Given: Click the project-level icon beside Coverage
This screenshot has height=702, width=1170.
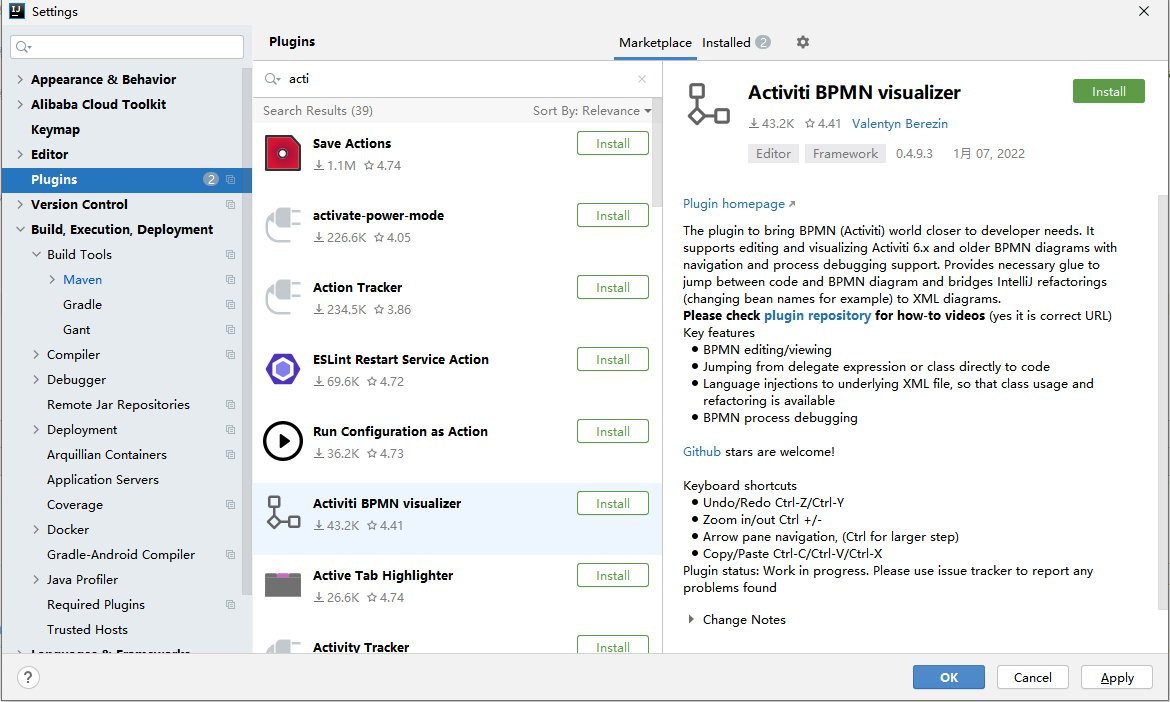Looking at the screenshot, I should coord(231,504).
